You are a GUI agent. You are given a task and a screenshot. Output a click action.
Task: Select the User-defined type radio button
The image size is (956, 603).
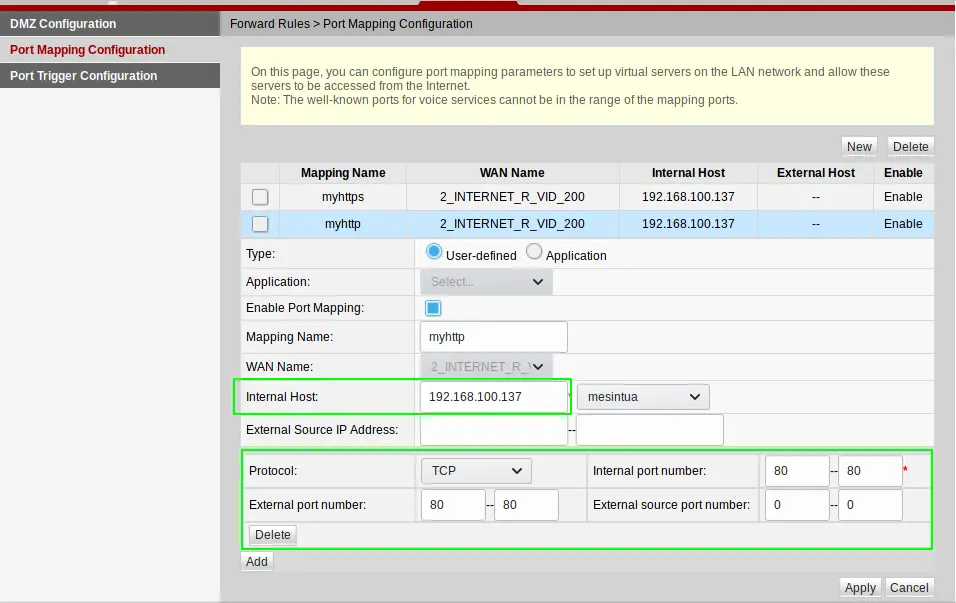pyautogui.click(x=434, y=254)
